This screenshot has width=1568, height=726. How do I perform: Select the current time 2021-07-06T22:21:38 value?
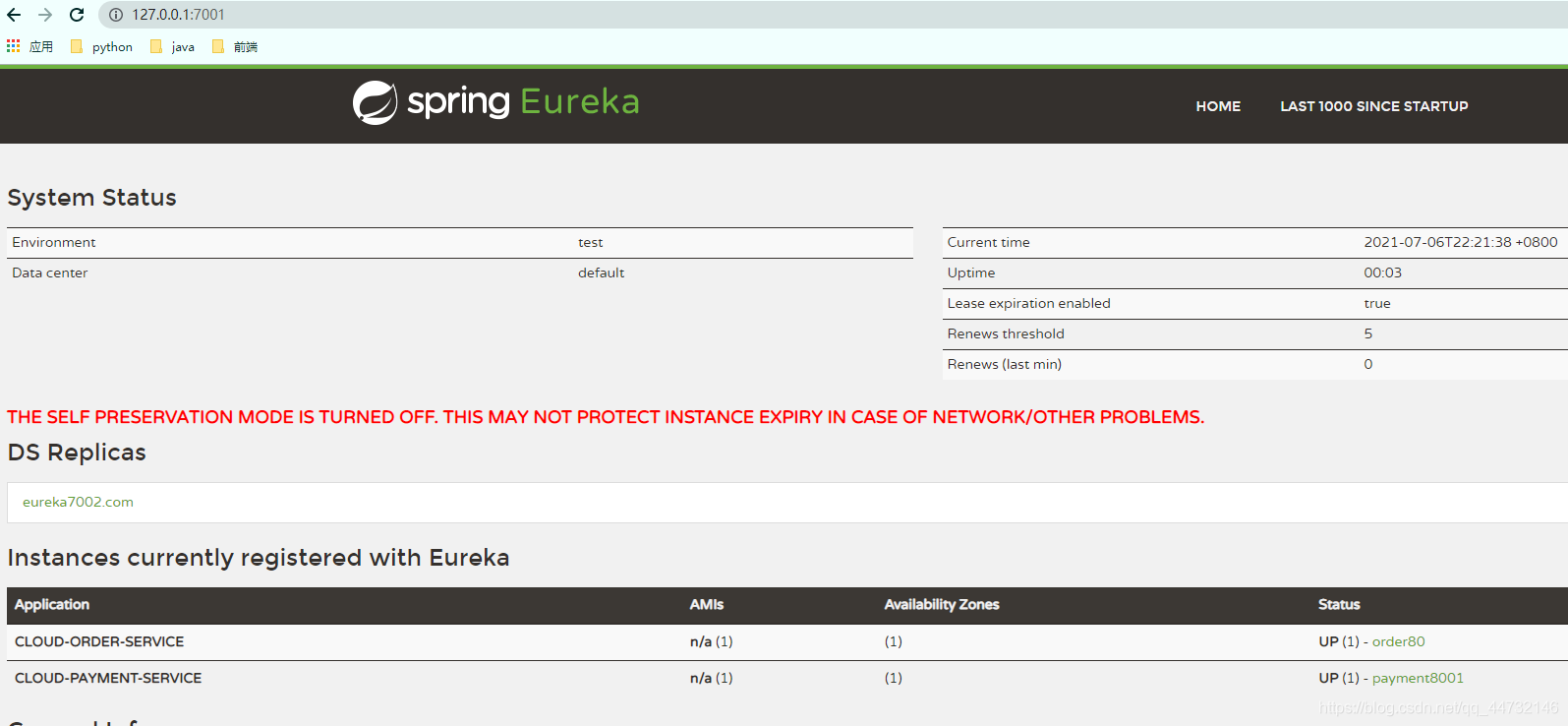click(x=1460, y=242)
